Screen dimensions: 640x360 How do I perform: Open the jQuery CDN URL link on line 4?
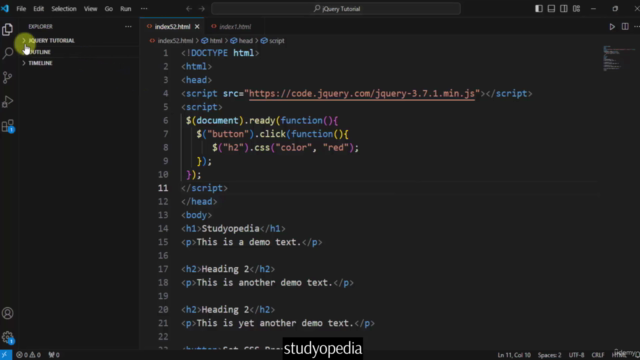pos(362,93)
